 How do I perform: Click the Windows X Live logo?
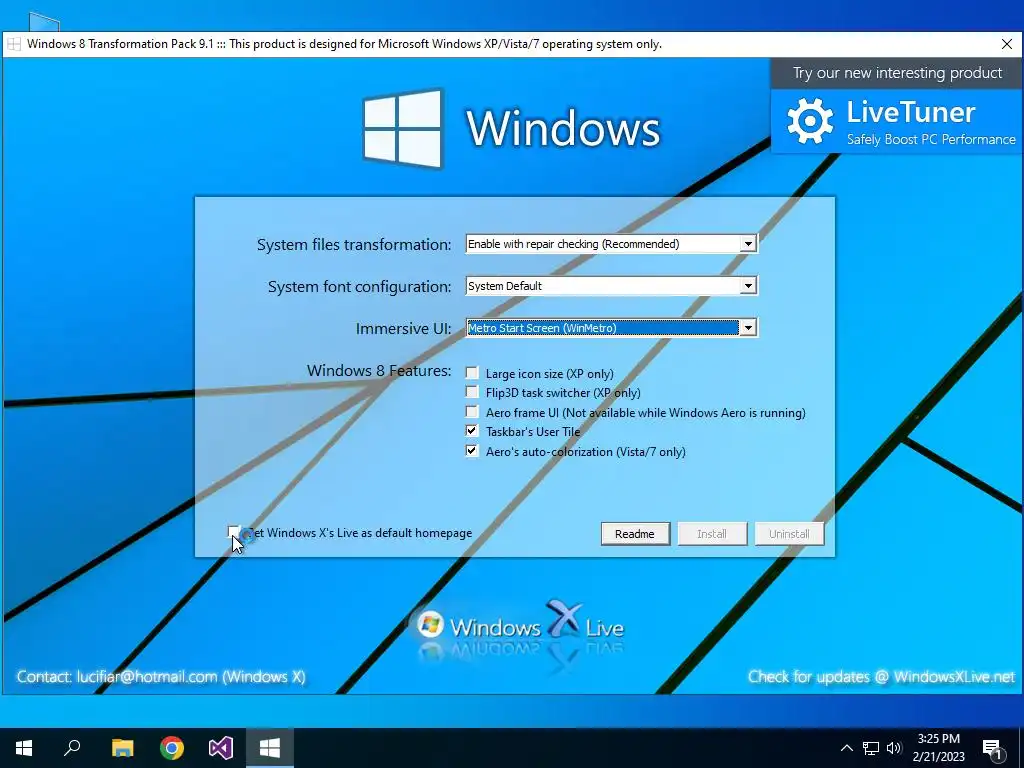pyautogui.click(x=520, y=624)
